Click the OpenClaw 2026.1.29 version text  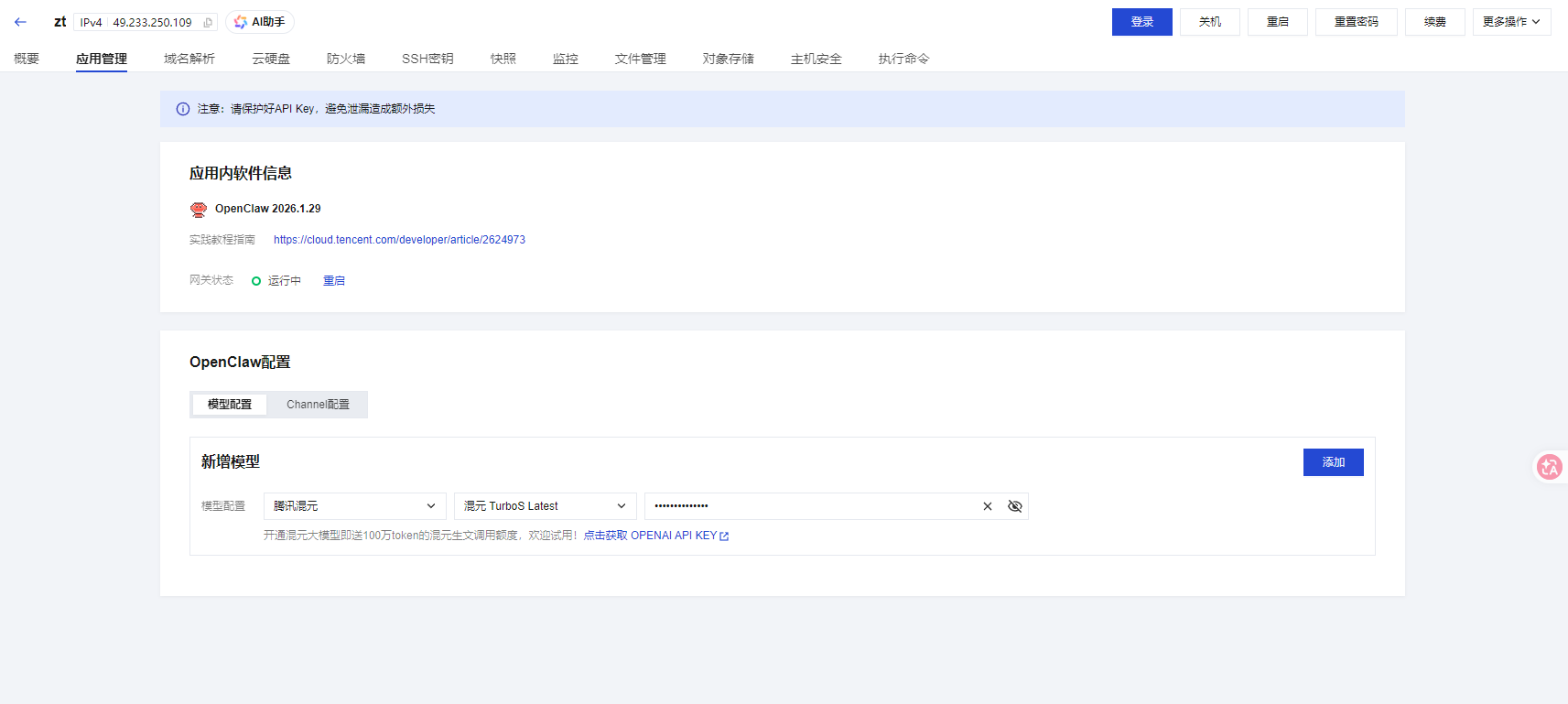pyautogui.click(x=268, y=209)
